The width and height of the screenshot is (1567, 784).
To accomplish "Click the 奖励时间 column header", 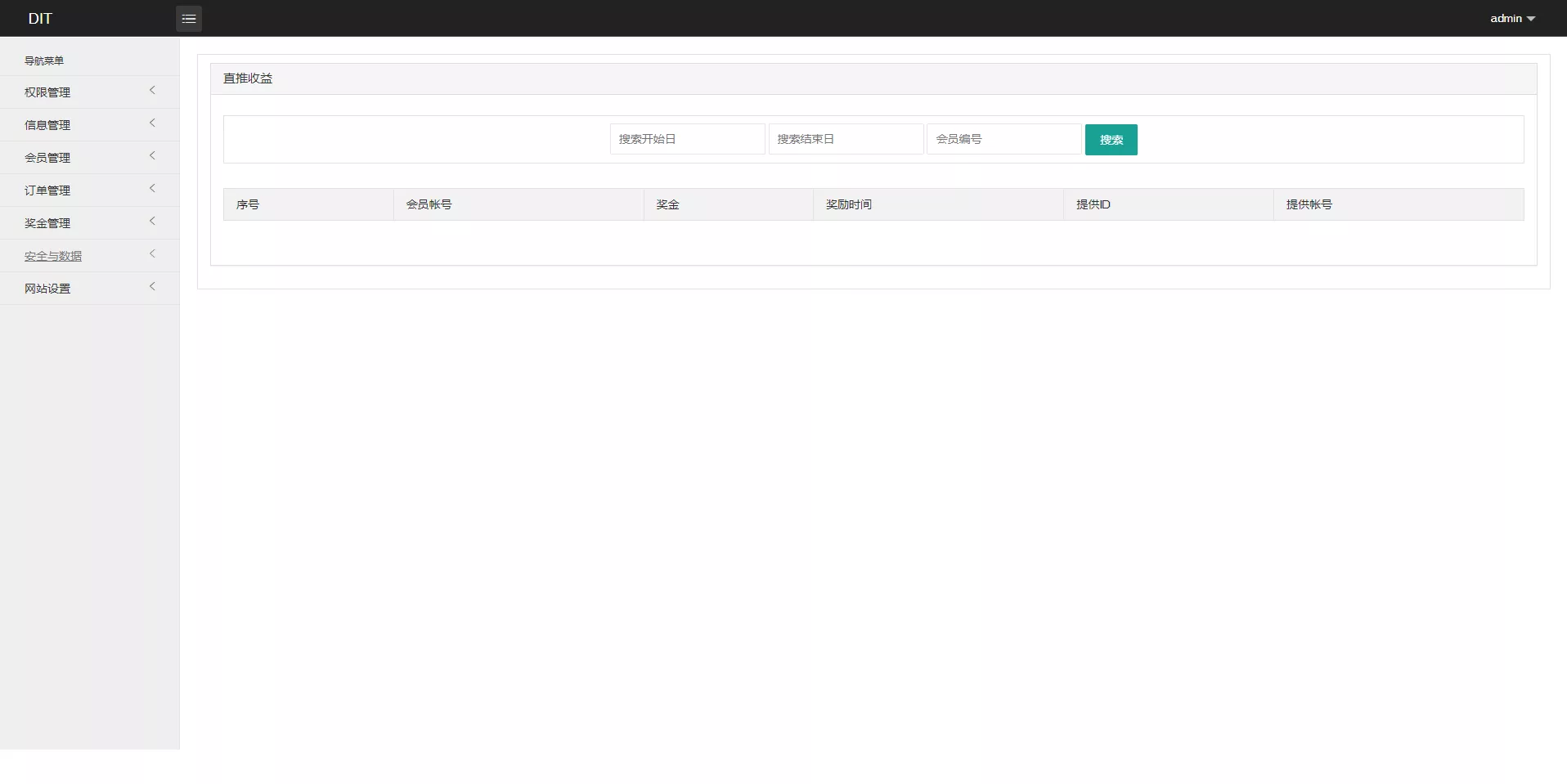I will (849, 204).
